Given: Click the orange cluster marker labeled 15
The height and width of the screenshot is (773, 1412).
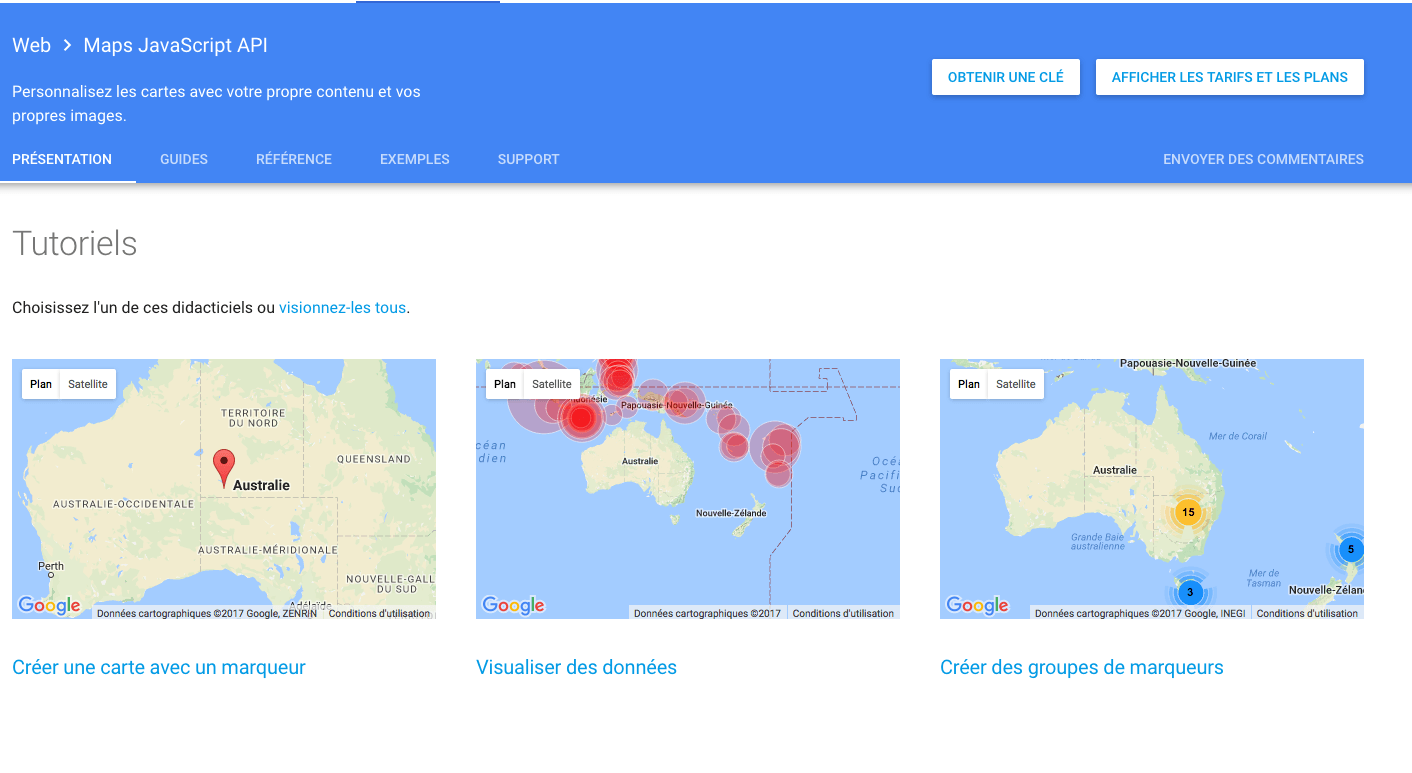Looking at the screenshot, I should 1188,512.
